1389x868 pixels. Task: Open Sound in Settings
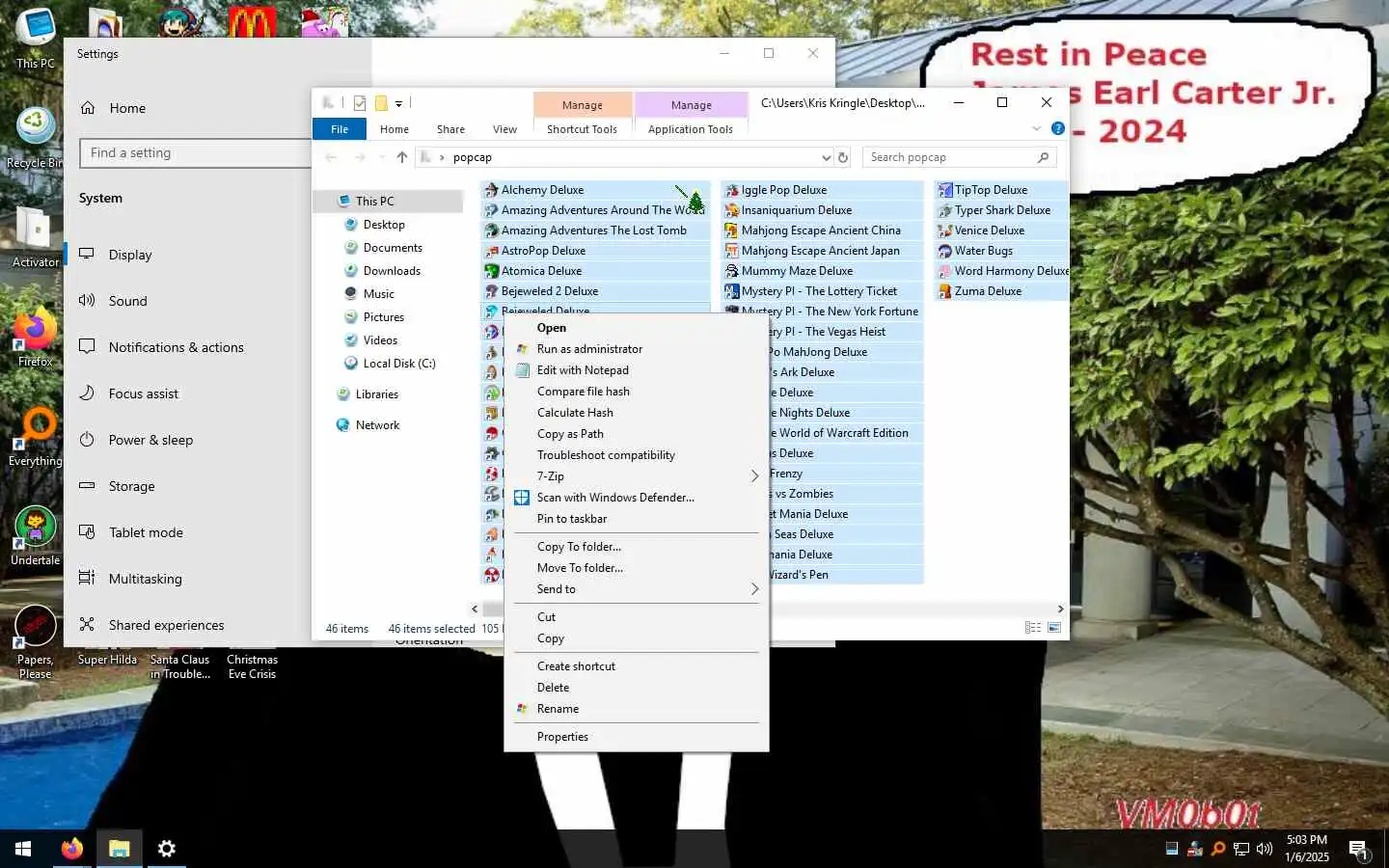pyautogui.click(x=128, y=301)
